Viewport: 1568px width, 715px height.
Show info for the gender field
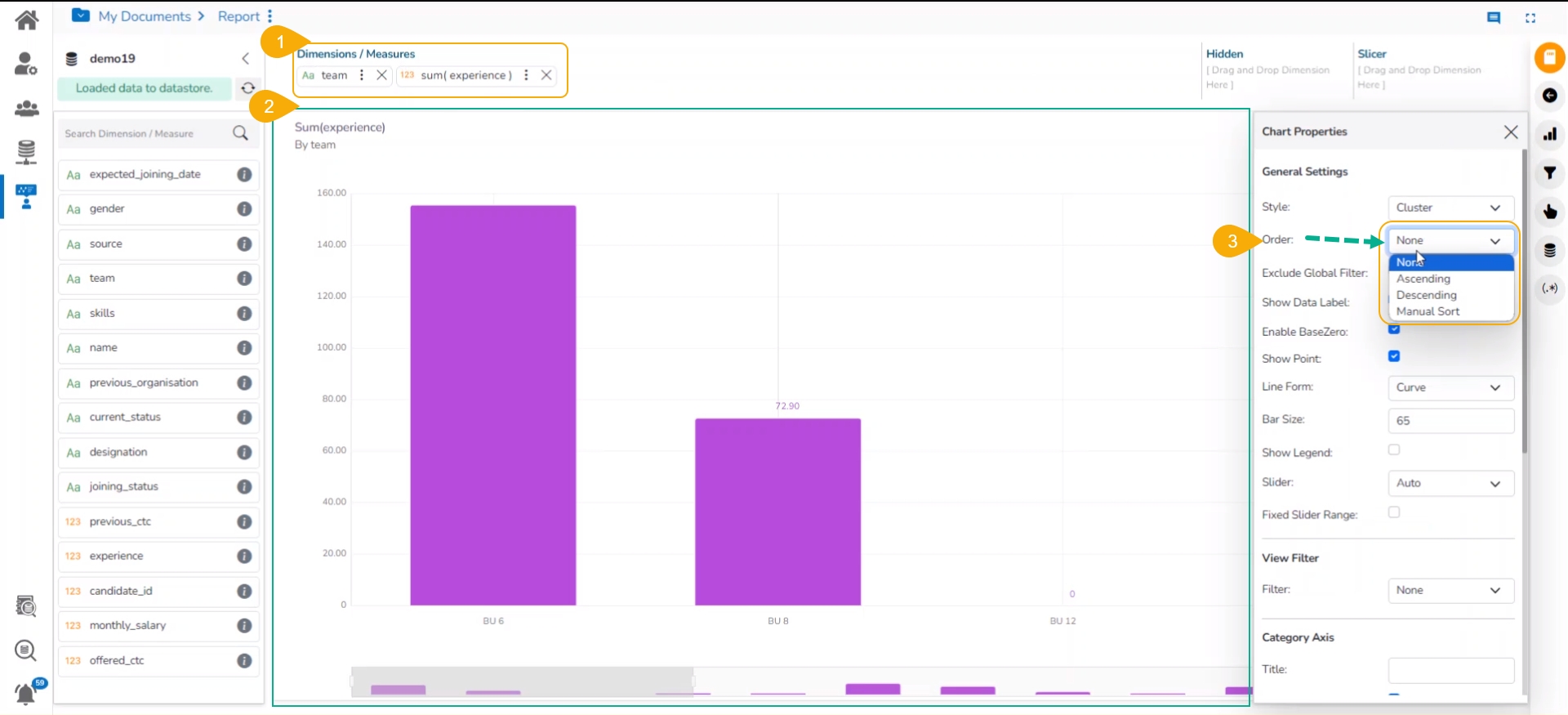[244, 209]
